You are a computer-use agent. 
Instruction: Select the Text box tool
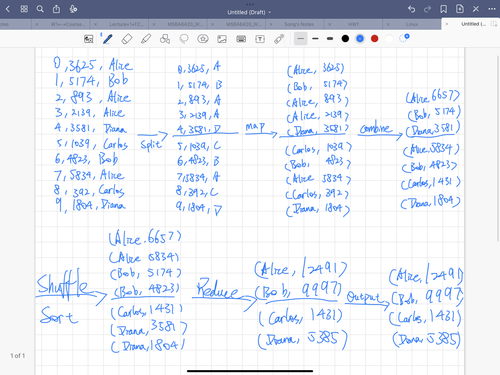(260, 39)
